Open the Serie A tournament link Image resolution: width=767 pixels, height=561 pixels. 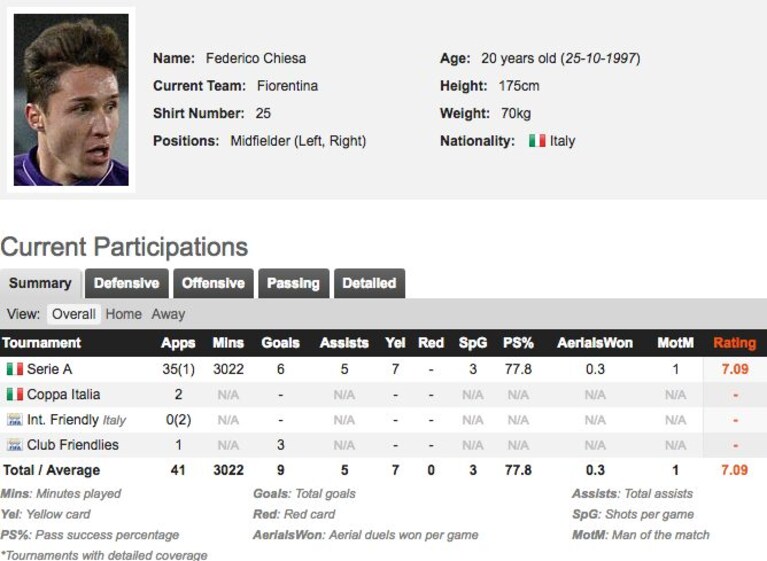tap(49, 369)
